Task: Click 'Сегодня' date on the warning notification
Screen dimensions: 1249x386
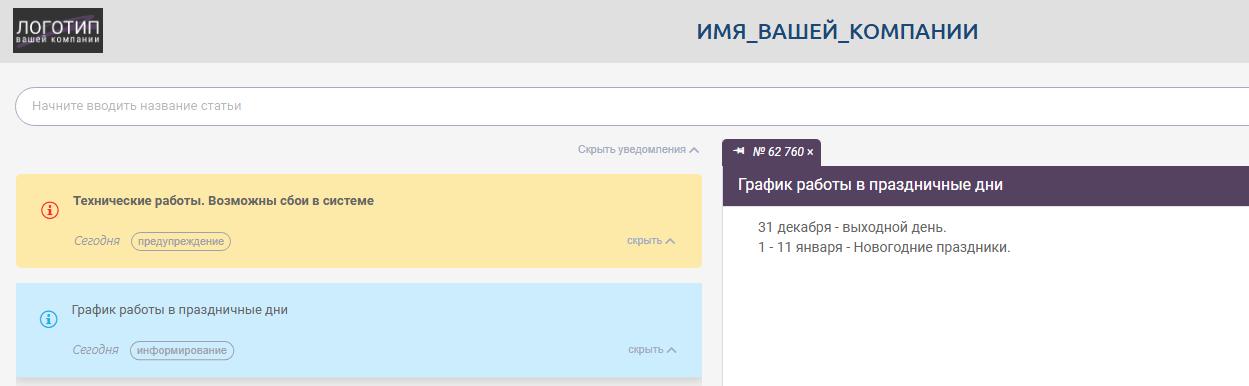Action: point(97,241)
